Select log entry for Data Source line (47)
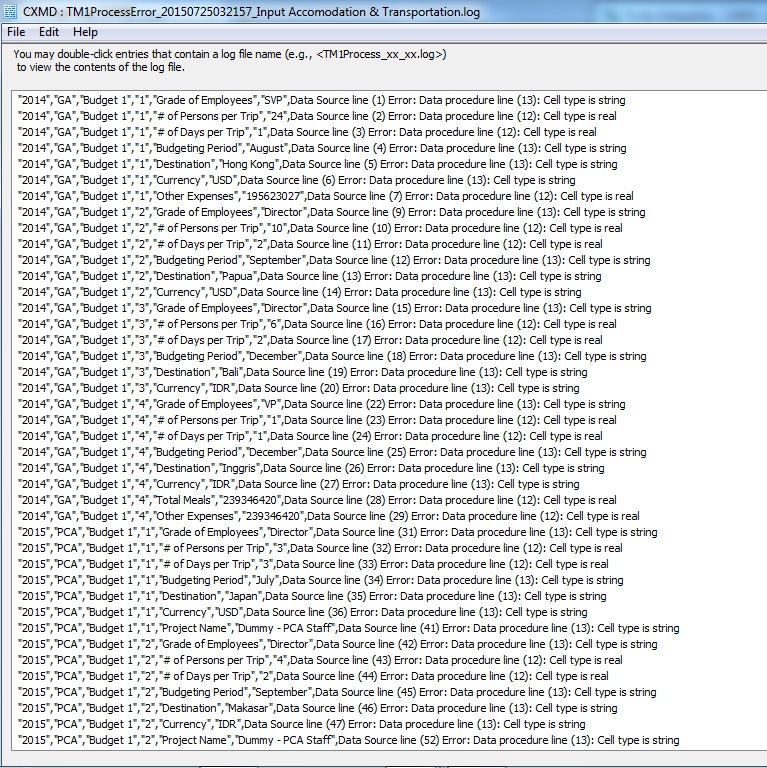Screen dimensions: 767x768 (x=302, y=724)
